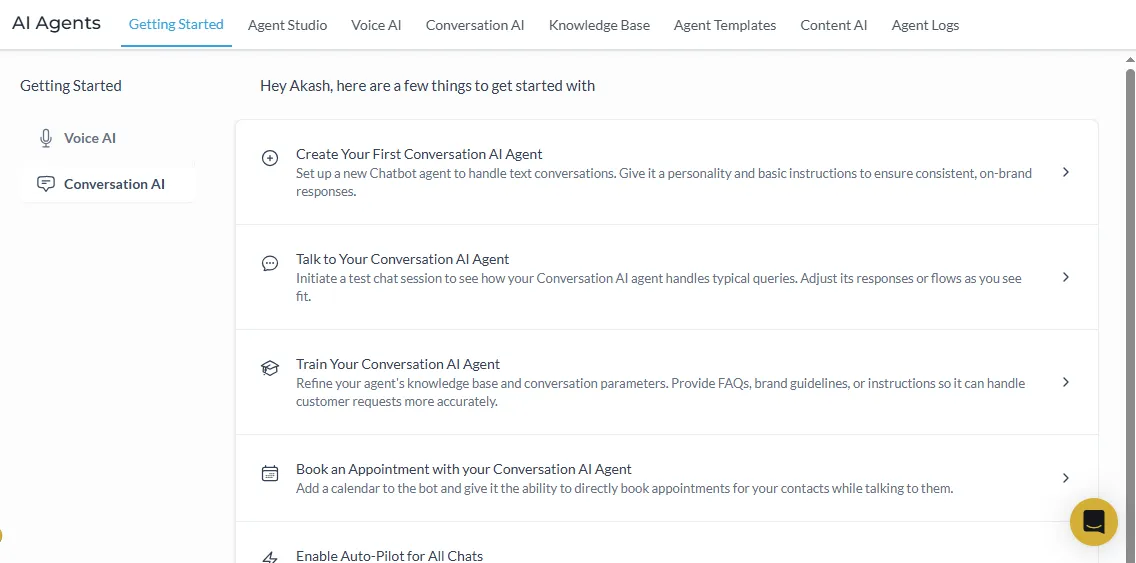This screenshot has height=563, width=1136.
Task: Click the chat bubble icon beside Conversation AI
Action: click(x=46, y=184)
